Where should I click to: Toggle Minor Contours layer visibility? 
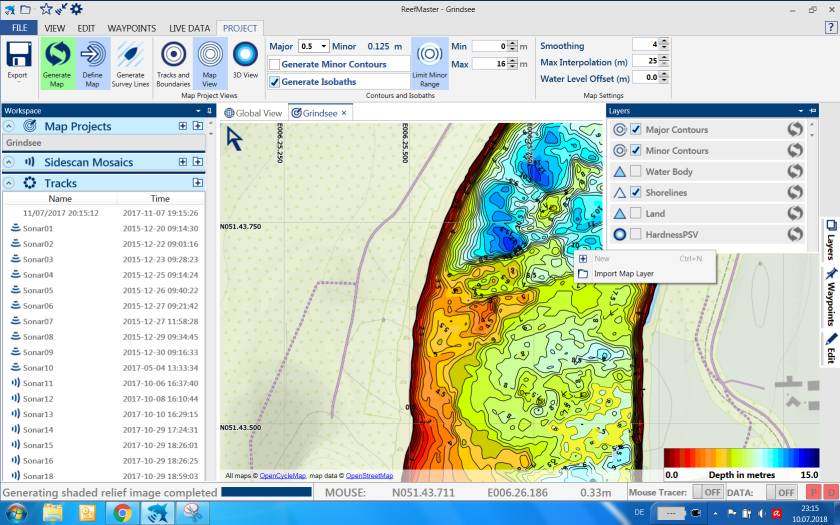(635, 150)
